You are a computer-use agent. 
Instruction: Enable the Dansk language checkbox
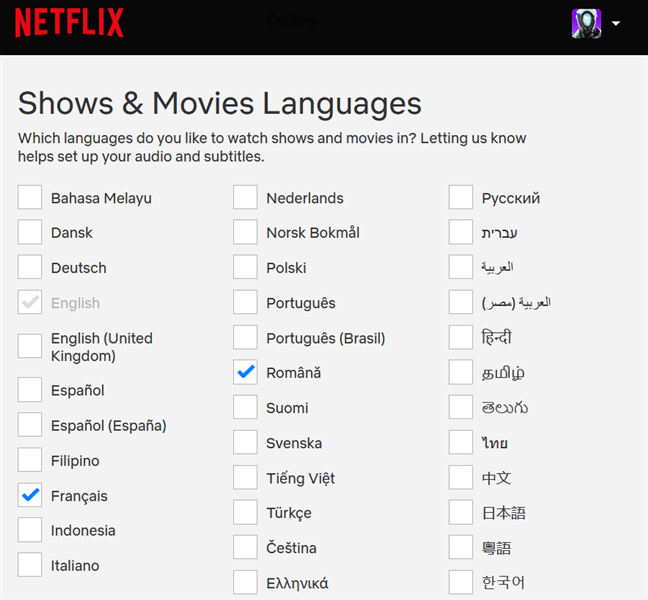30,232
